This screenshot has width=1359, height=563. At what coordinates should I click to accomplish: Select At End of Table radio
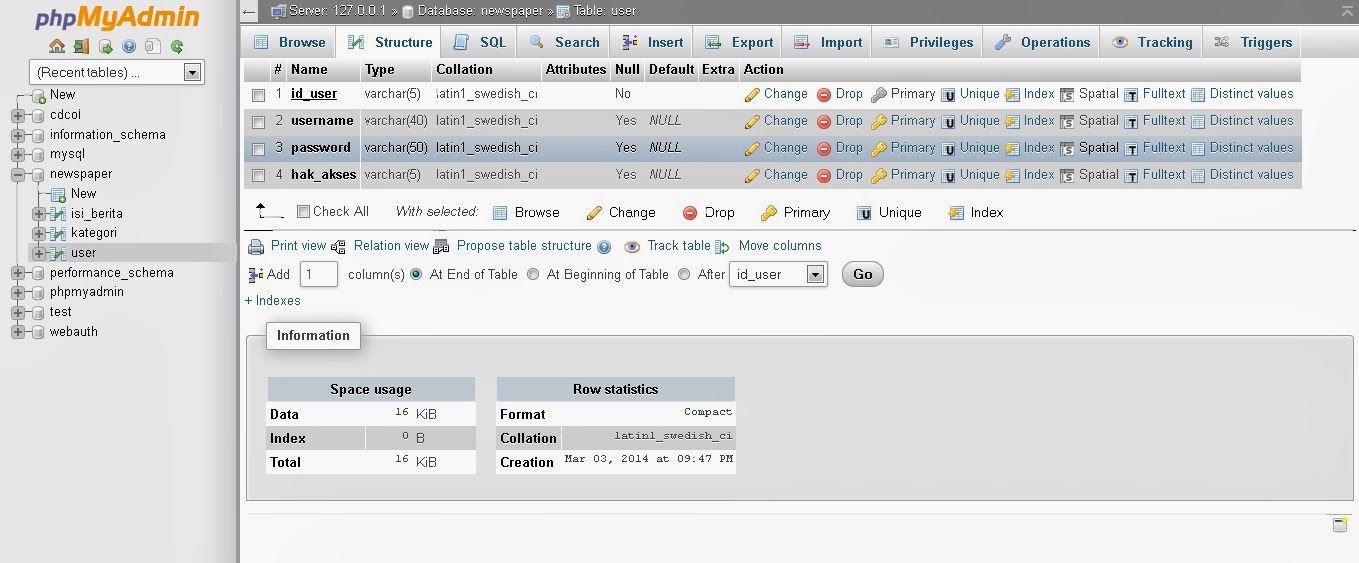point(416,274)
